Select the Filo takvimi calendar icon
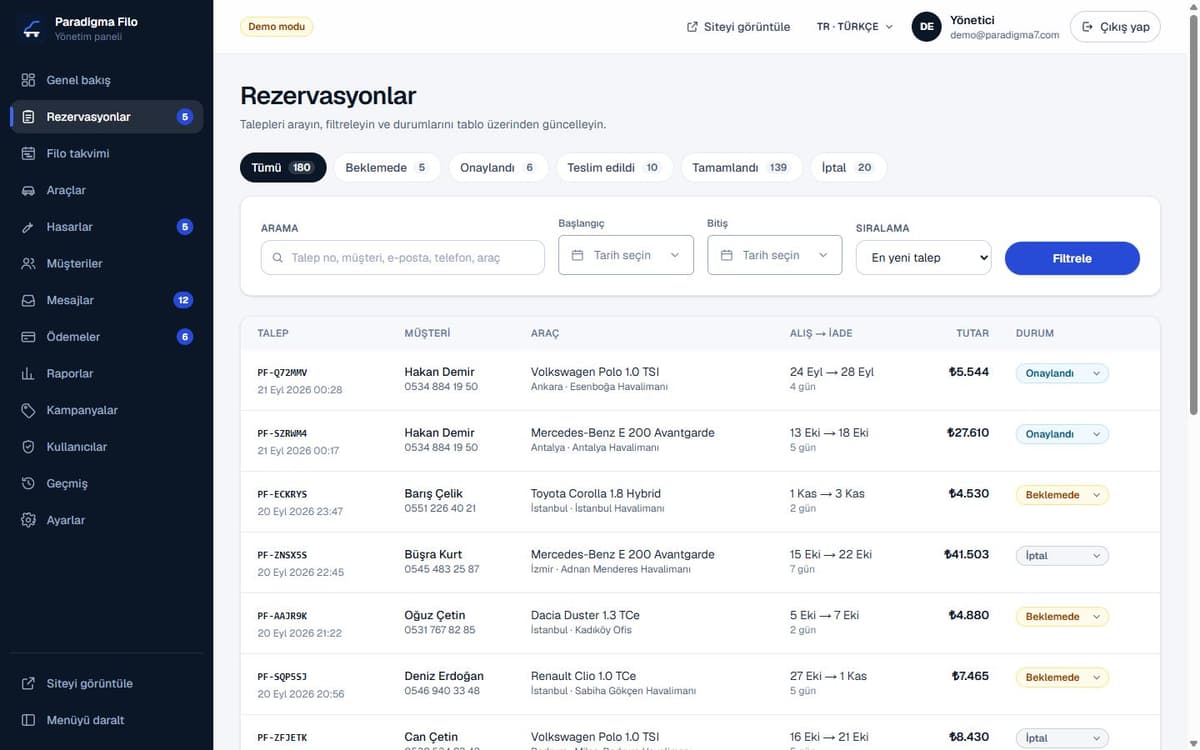1200x750 pixels. (28, 153)
